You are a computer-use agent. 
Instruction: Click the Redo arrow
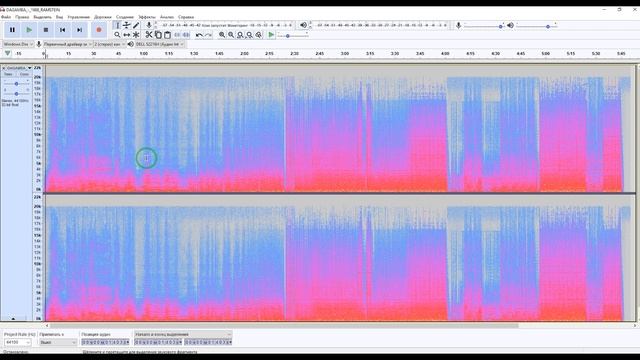(x=208, y=35)
